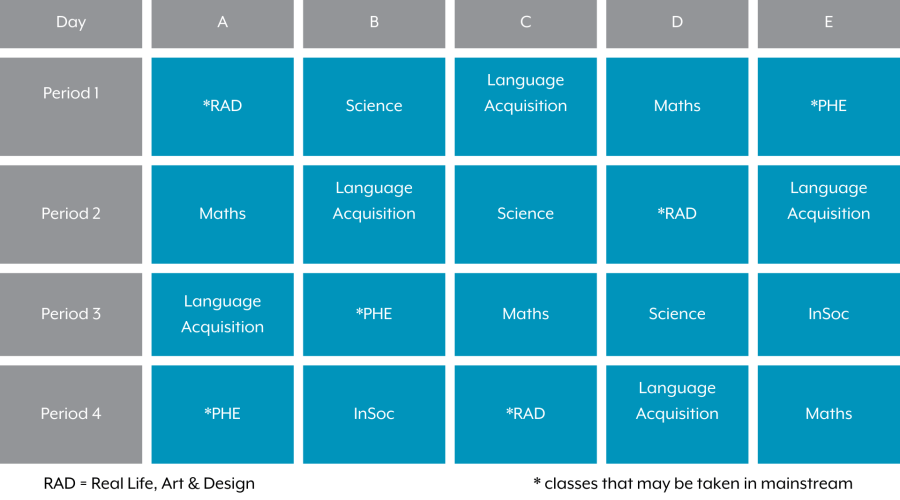This screenshot has height=500, width=900.
Task: Click *RAD cell in Period 1, Day A
Action: pyautogui.click(x=222, y=106)
